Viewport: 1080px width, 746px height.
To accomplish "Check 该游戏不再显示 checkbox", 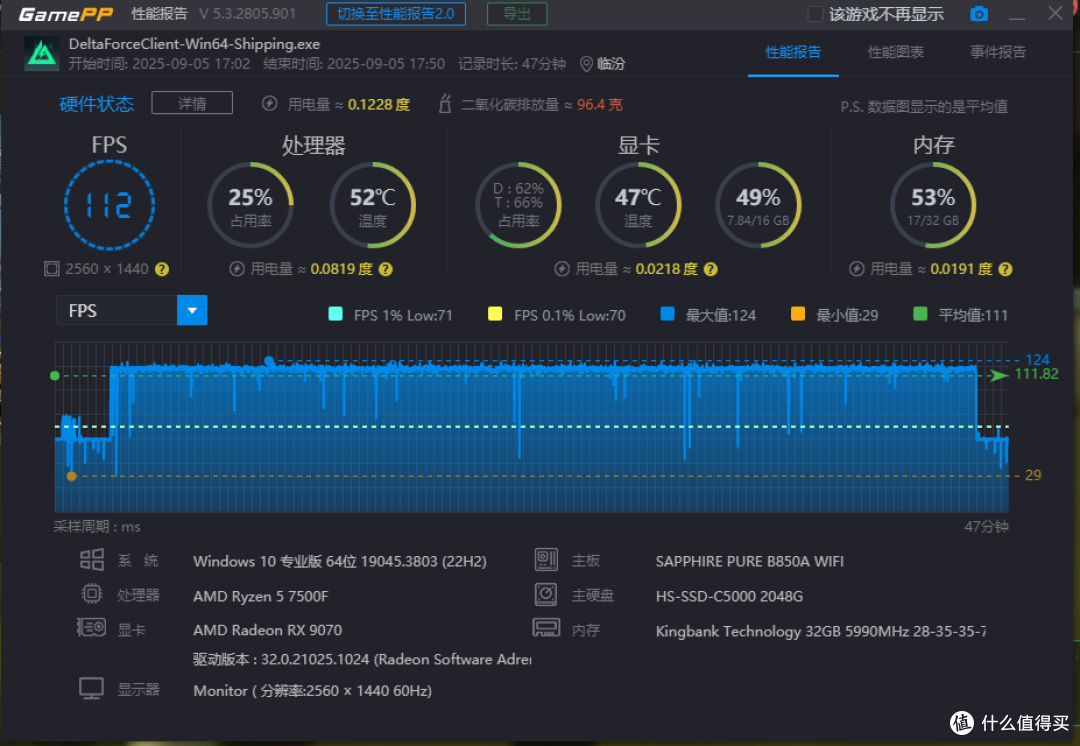I will coord(815,14).
